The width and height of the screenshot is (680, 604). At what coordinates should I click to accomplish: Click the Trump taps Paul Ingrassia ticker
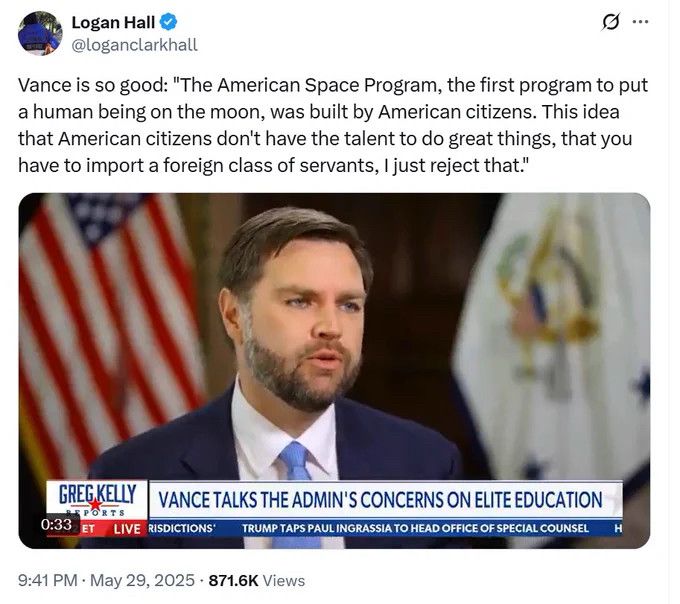coord(415,528)
